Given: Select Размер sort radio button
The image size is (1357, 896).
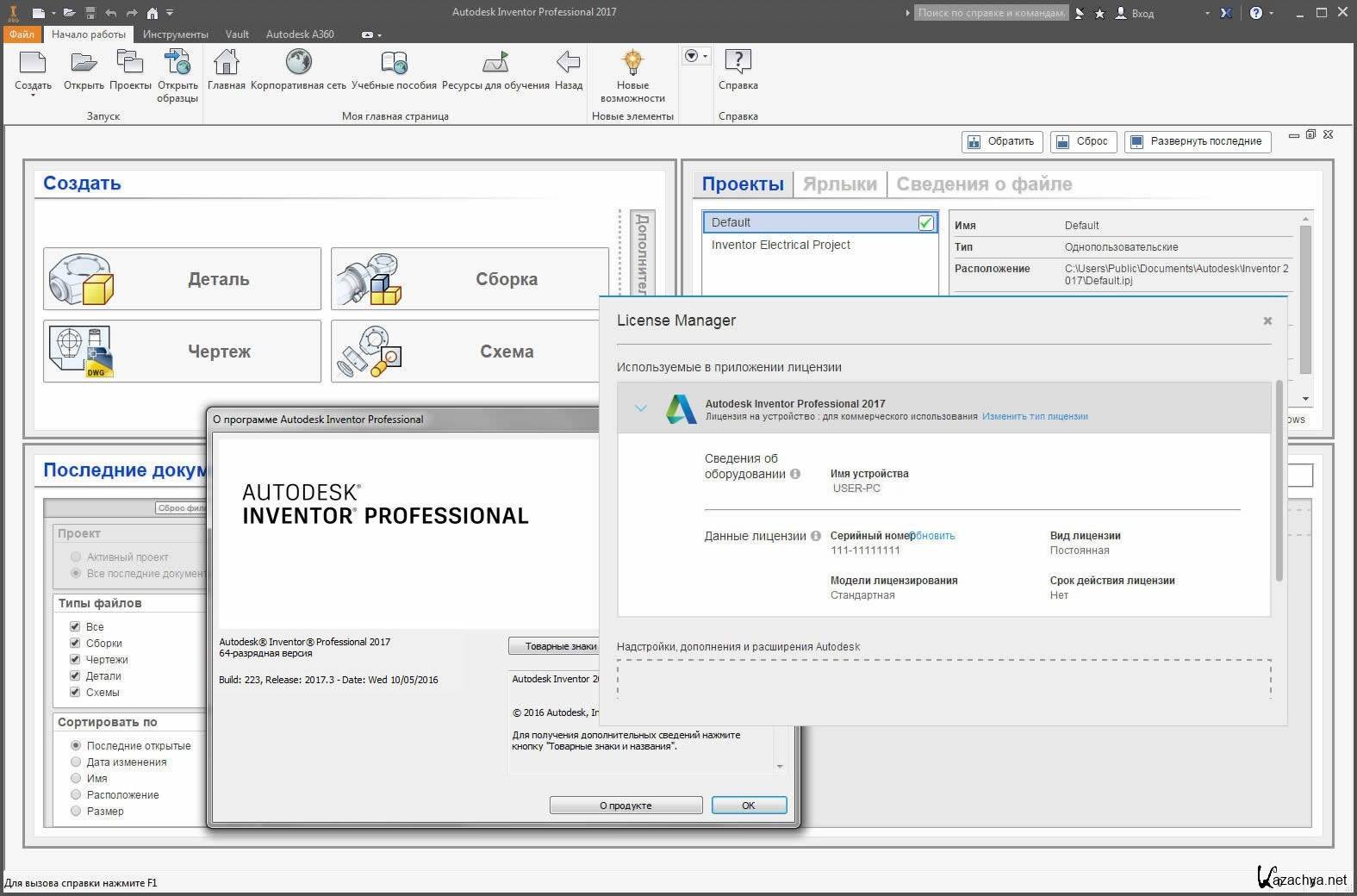Looking at the screenshot, I should [76, 811].
